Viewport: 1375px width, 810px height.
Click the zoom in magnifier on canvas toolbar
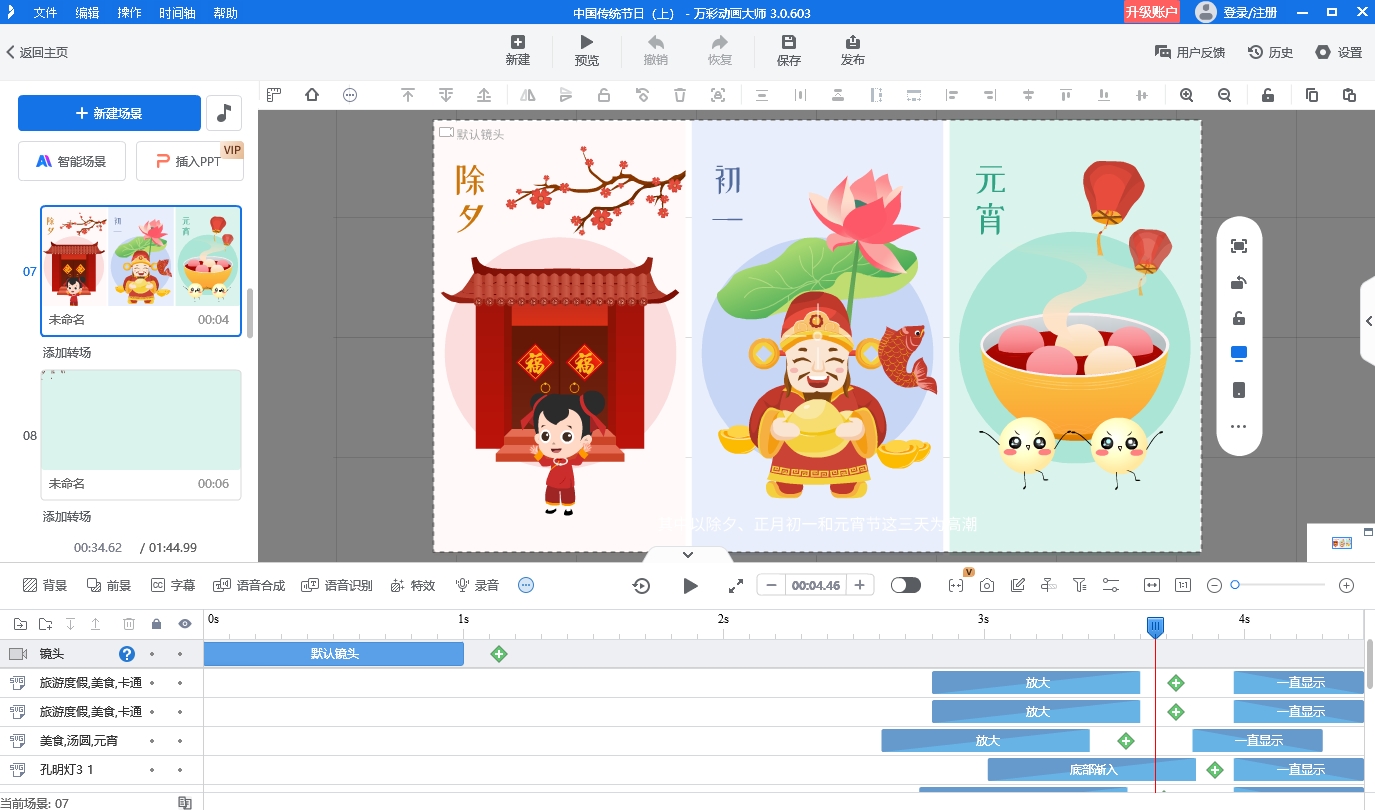point(1186,95)
